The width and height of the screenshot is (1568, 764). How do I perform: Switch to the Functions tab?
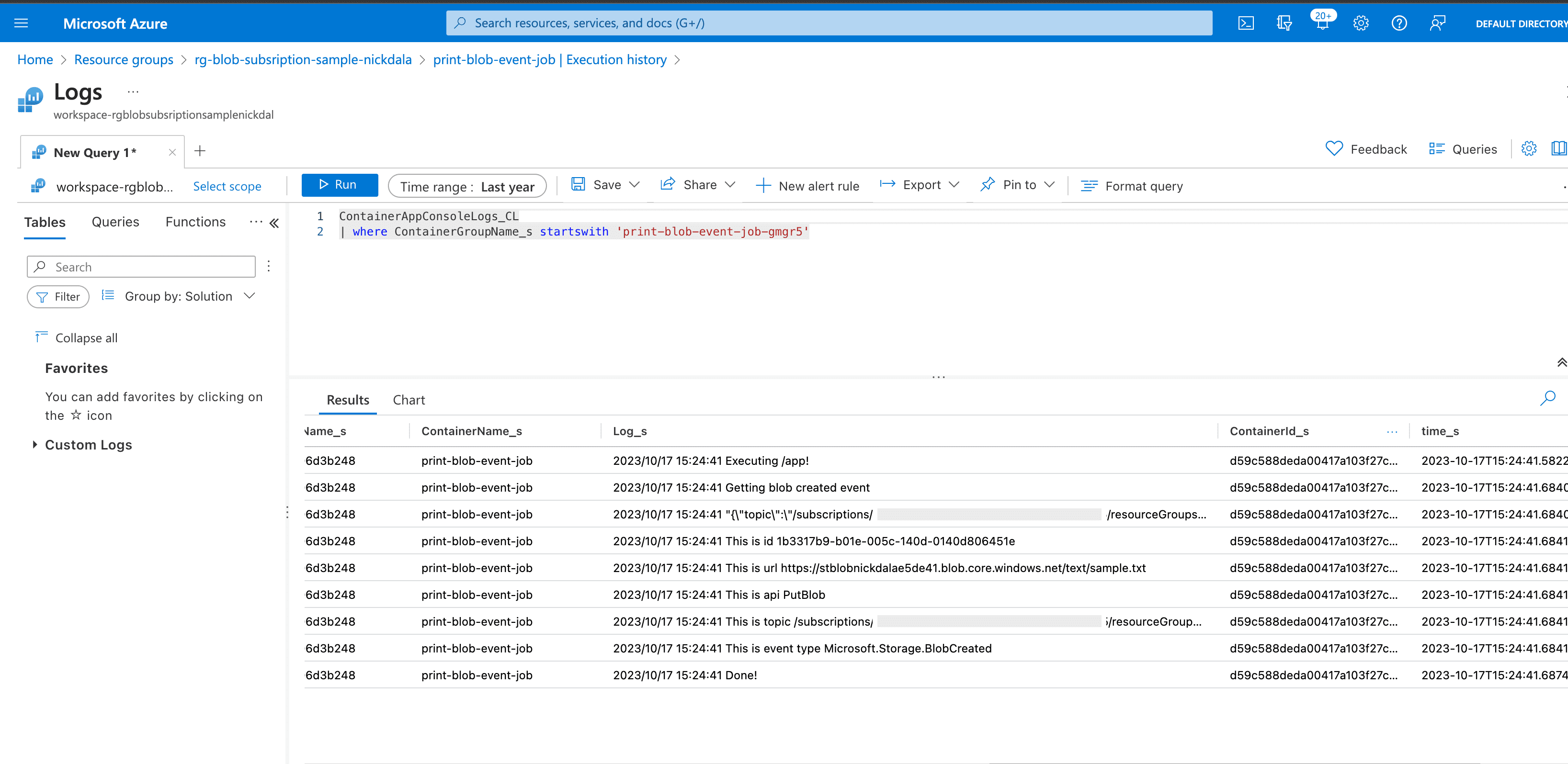(195, 222)
